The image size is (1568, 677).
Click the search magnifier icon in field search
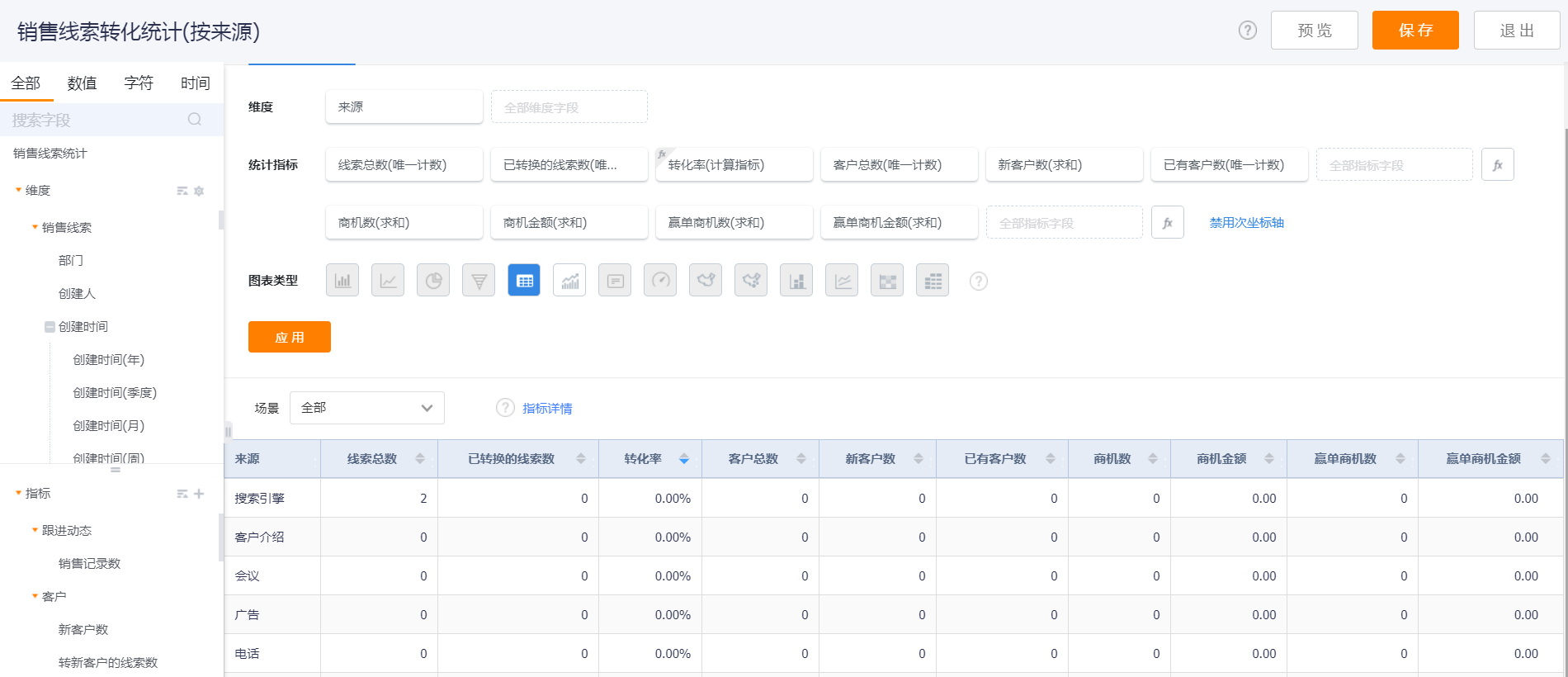pyautogui.click(x=195, y=120)
